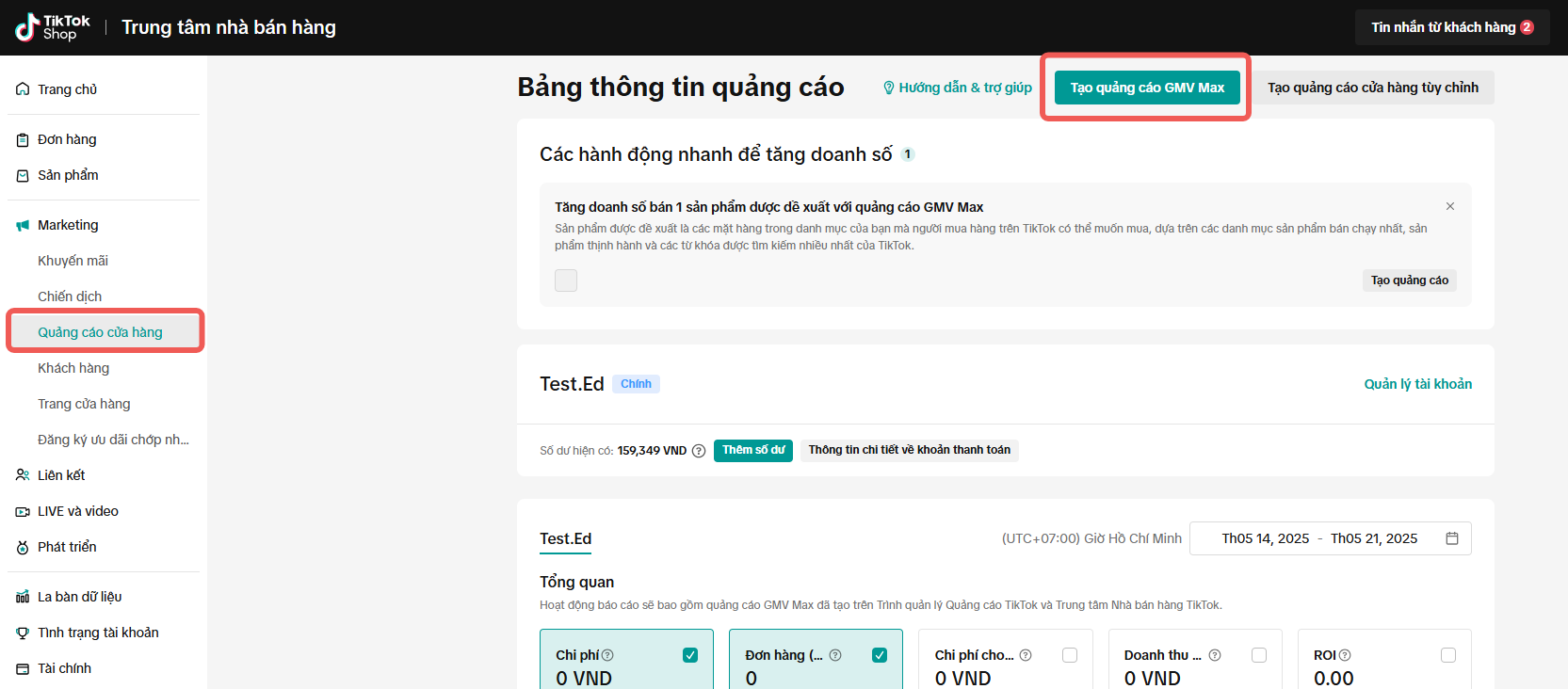1568x689 pixels.
Task: Uncheck the Đơn hàng metric checkbox
Action: tap(880, 655)
